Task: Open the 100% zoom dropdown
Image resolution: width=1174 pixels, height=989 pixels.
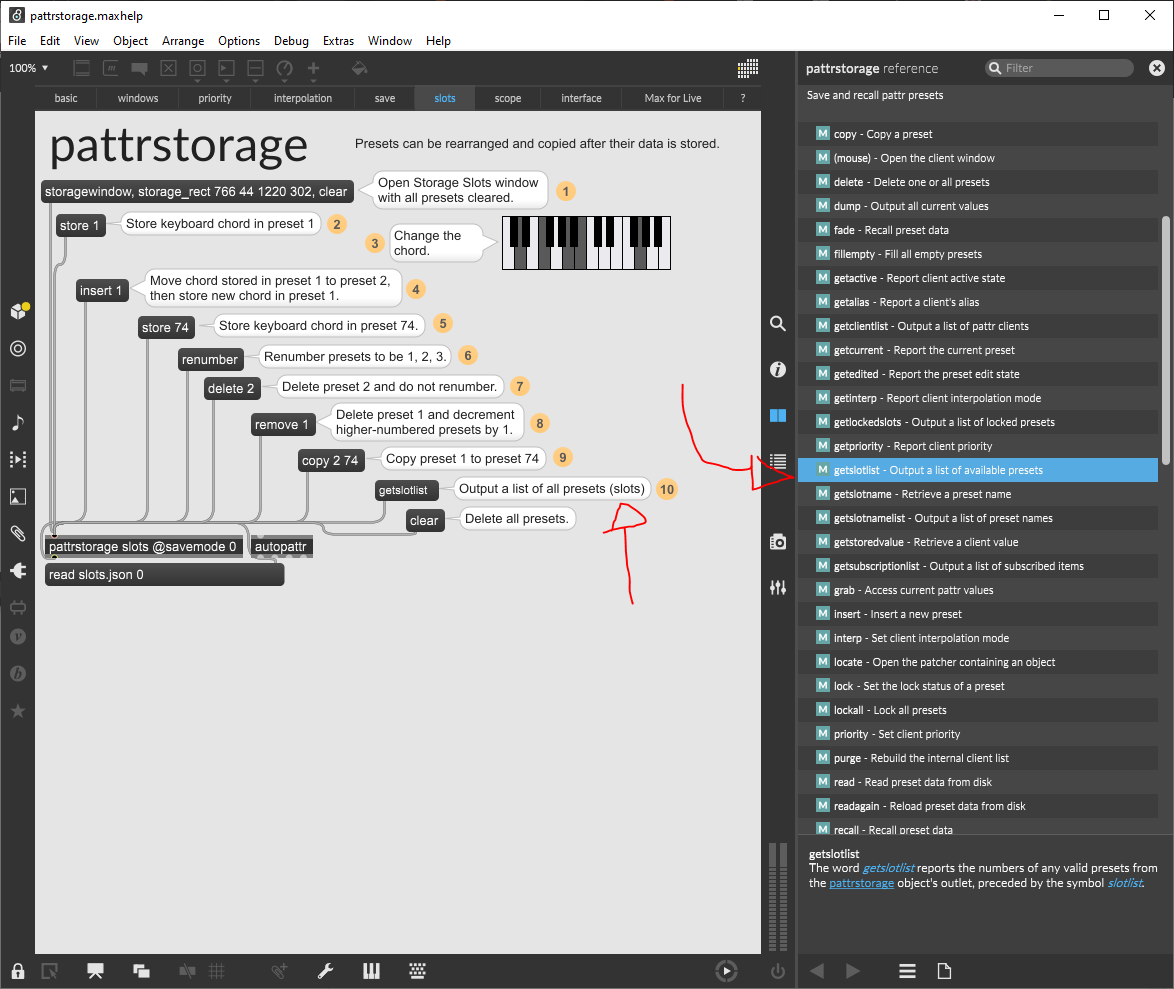Action: tap(28, 68)
